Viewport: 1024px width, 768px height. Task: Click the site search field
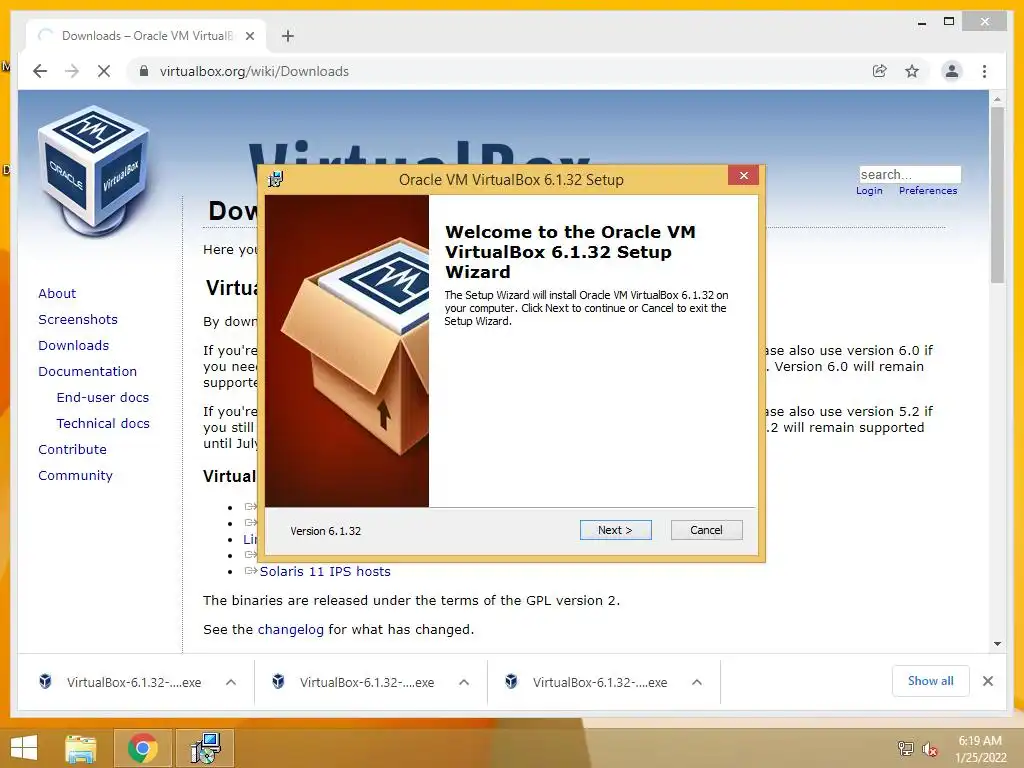(910, 174)
